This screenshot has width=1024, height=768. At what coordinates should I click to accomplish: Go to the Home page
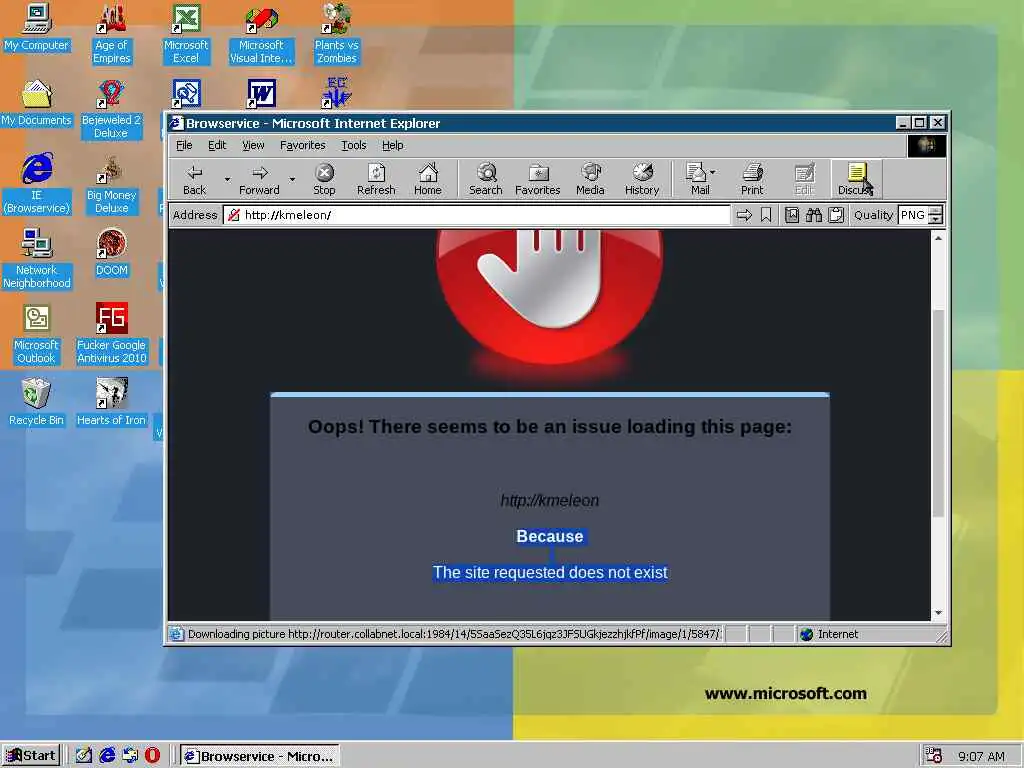(x=428, y=179)
